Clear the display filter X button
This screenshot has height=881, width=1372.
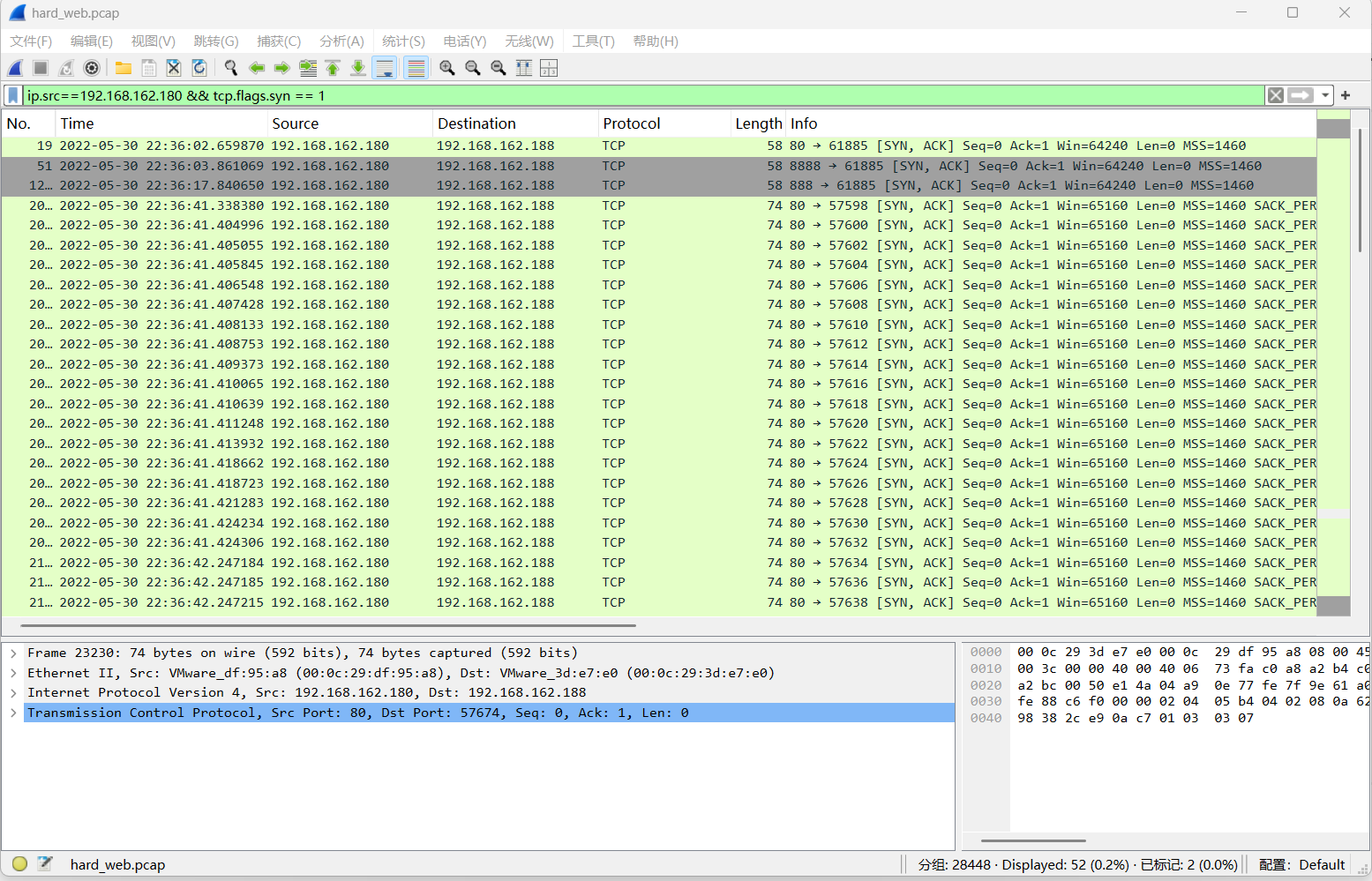pyautogui.click(x=1276, y=95)
